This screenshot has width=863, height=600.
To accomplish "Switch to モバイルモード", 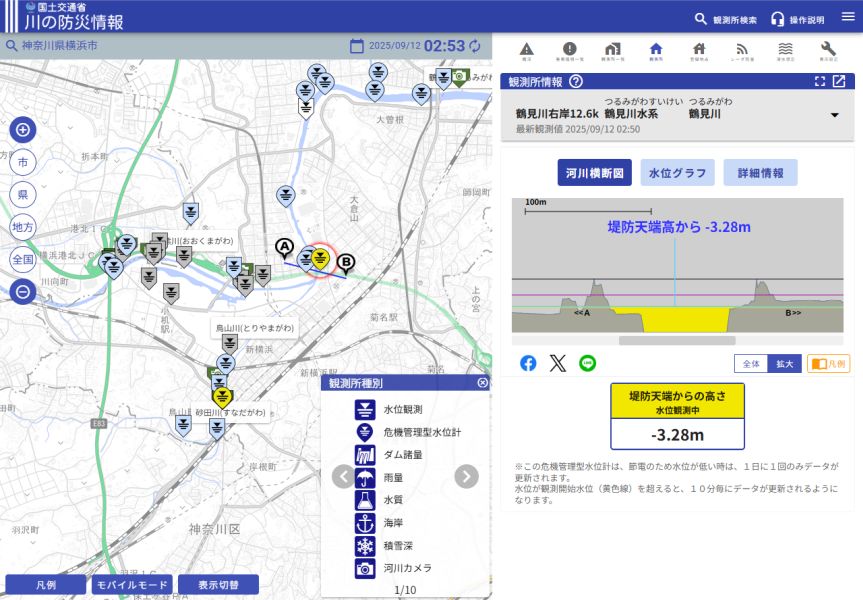I will (x=133, y=584).
